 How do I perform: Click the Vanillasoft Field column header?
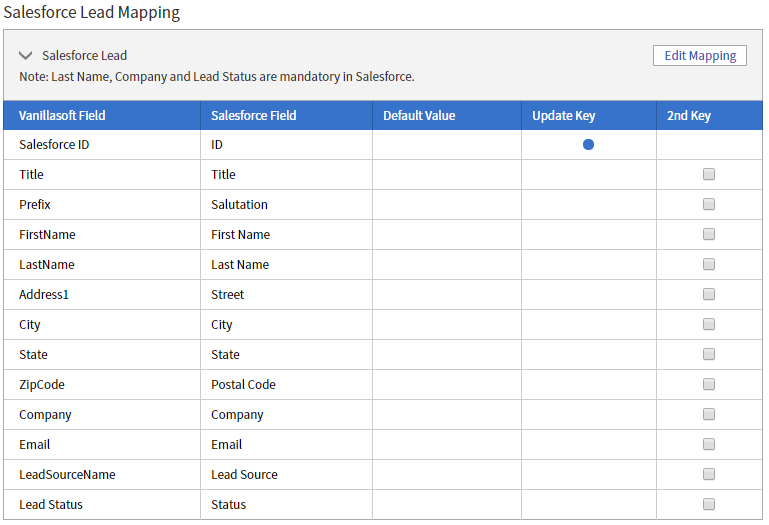[x=102, y=116]
